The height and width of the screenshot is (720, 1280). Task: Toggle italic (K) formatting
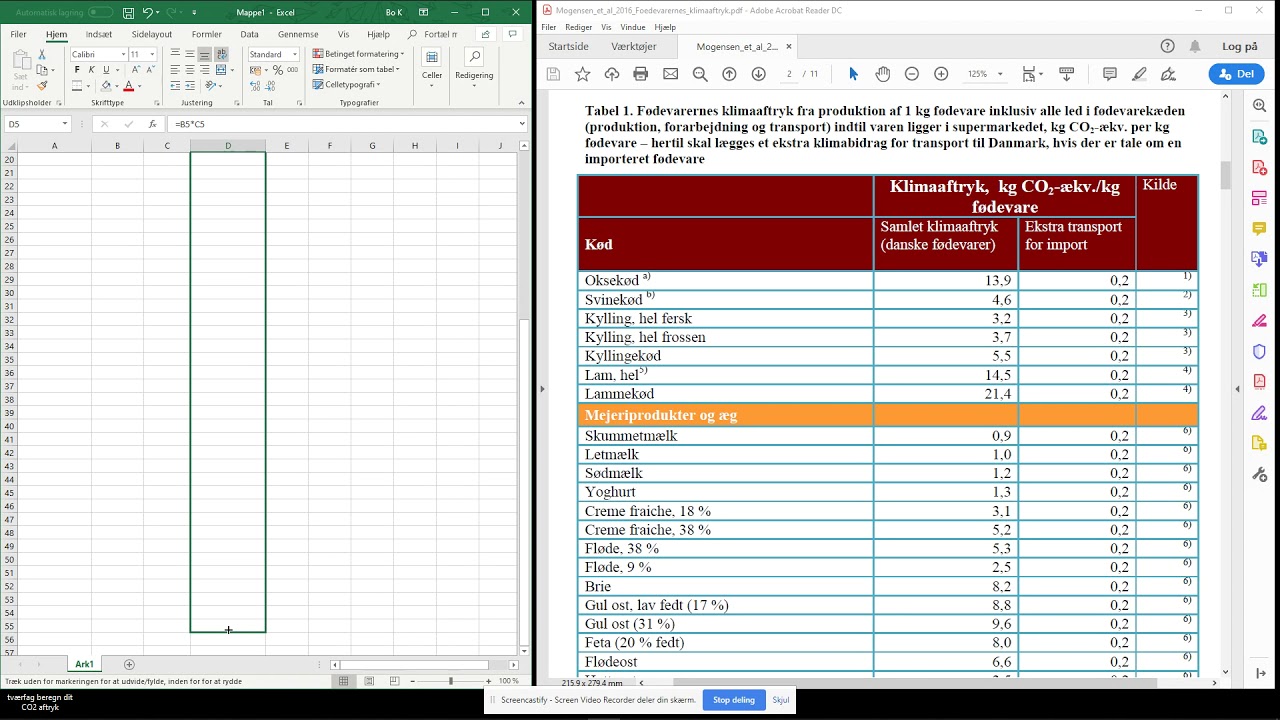click(91, 70)
